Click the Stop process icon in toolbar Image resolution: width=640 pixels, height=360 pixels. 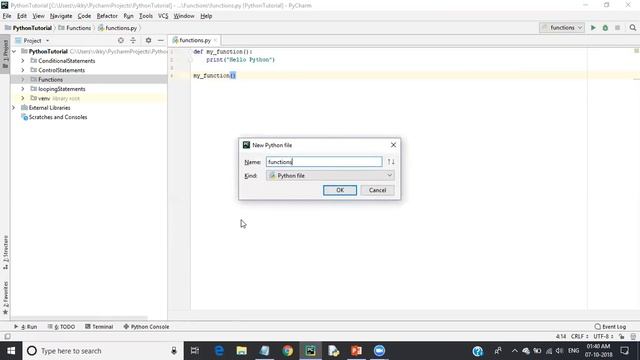(x=618, y=28)
